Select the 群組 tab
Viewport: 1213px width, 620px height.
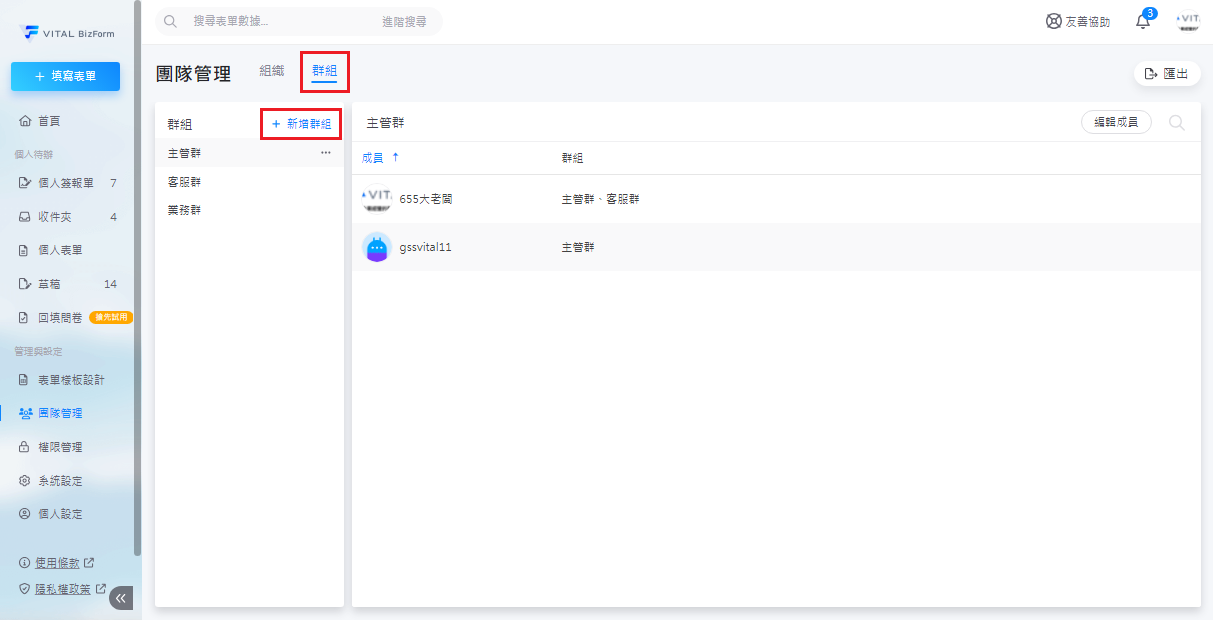324,71
